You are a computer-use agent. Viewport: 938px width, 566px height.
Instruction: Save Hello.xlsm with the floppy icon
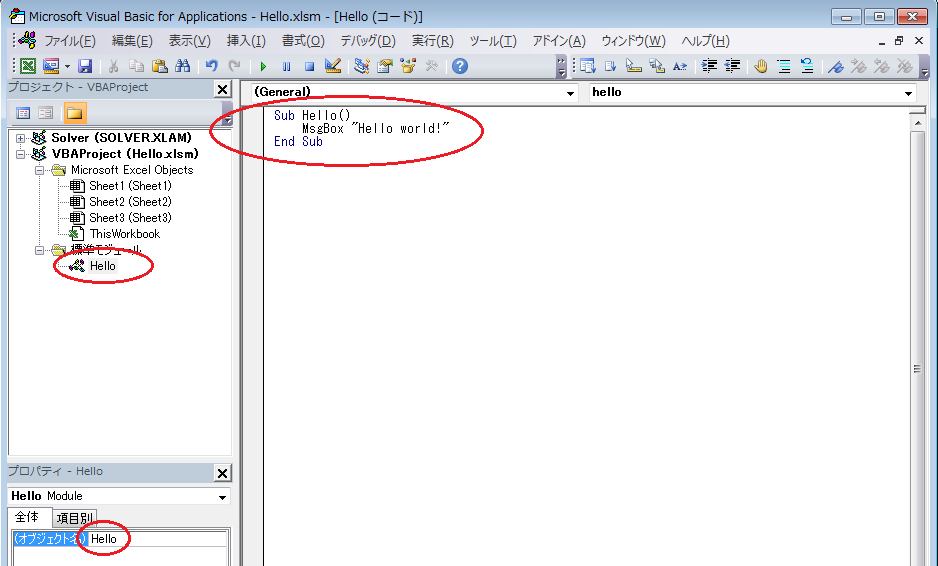click(x=85, y=66)
